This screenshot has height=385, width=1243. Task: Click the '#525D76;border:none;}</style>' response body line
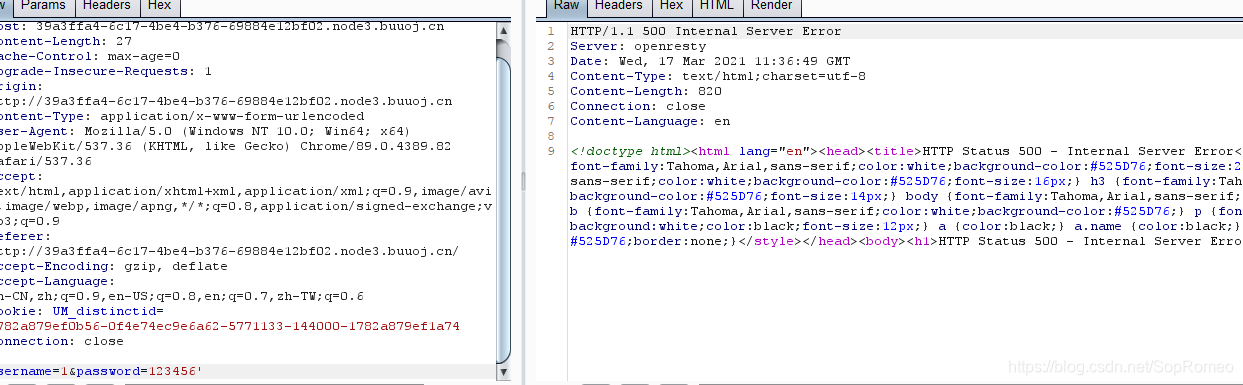tap(905, 241)
